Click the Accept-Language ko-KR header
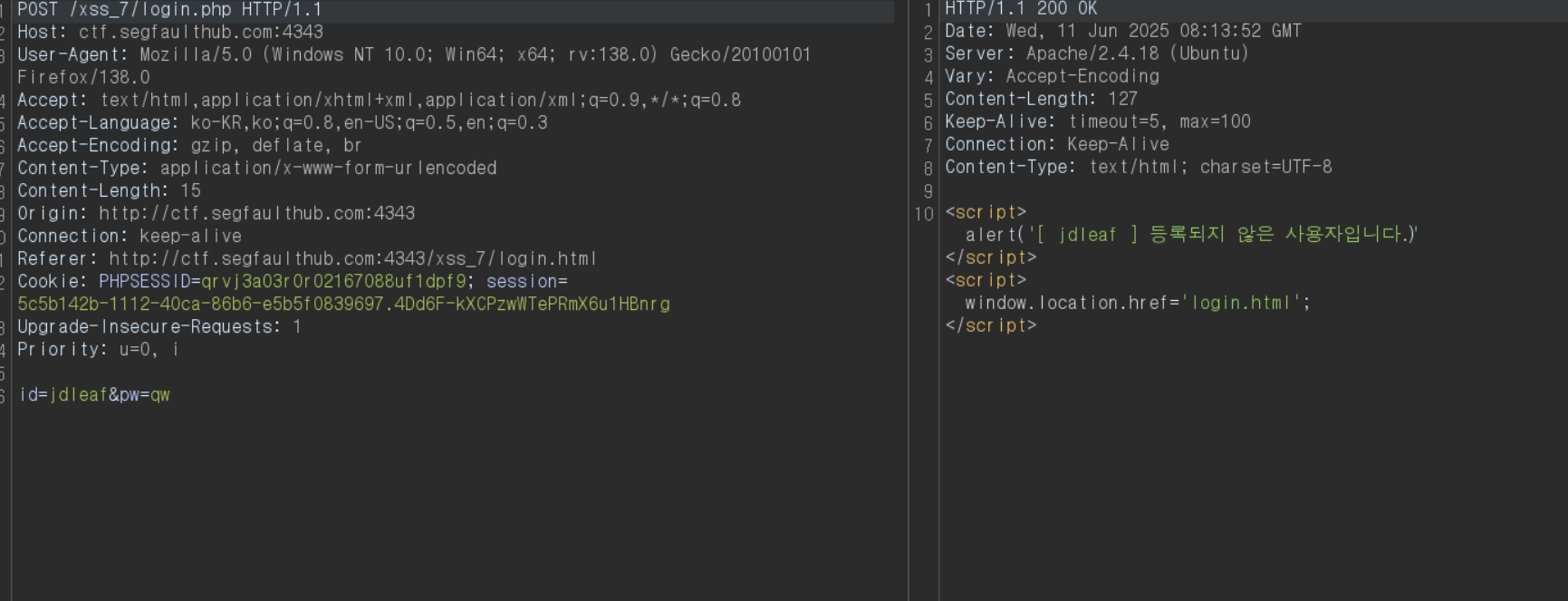 tap(283, 122)
